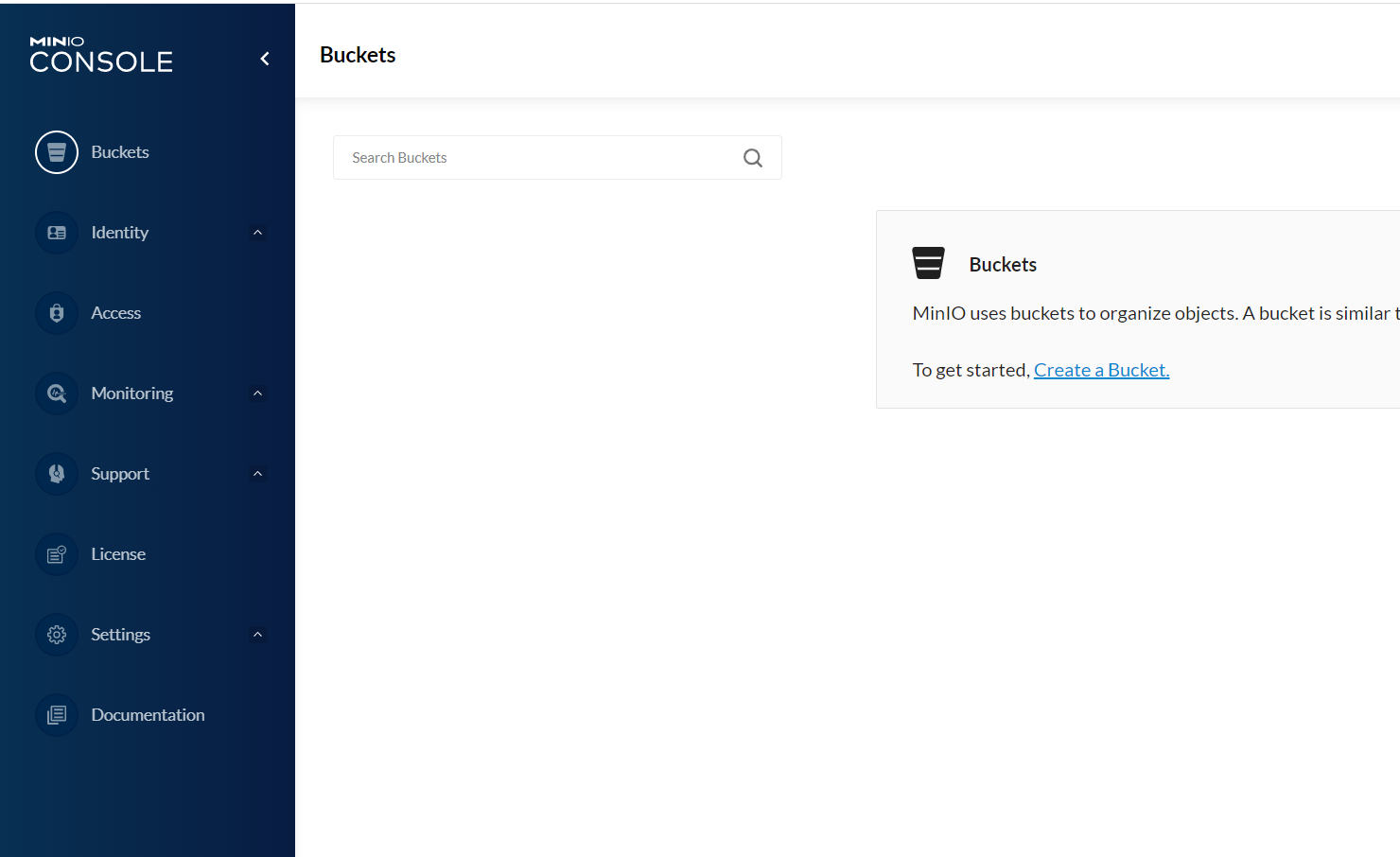Click the Support sidebar icon

57,474
